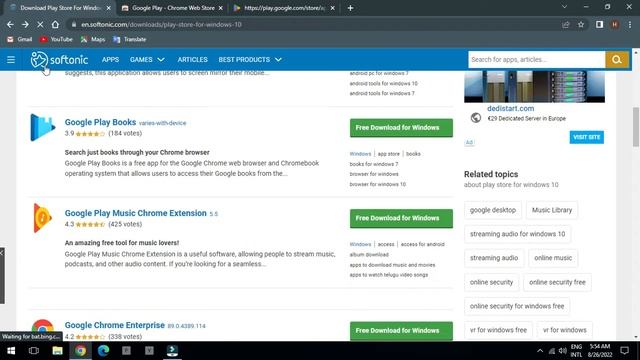
Task: Click in the Search for apps field
Action: tap(536, 60)
